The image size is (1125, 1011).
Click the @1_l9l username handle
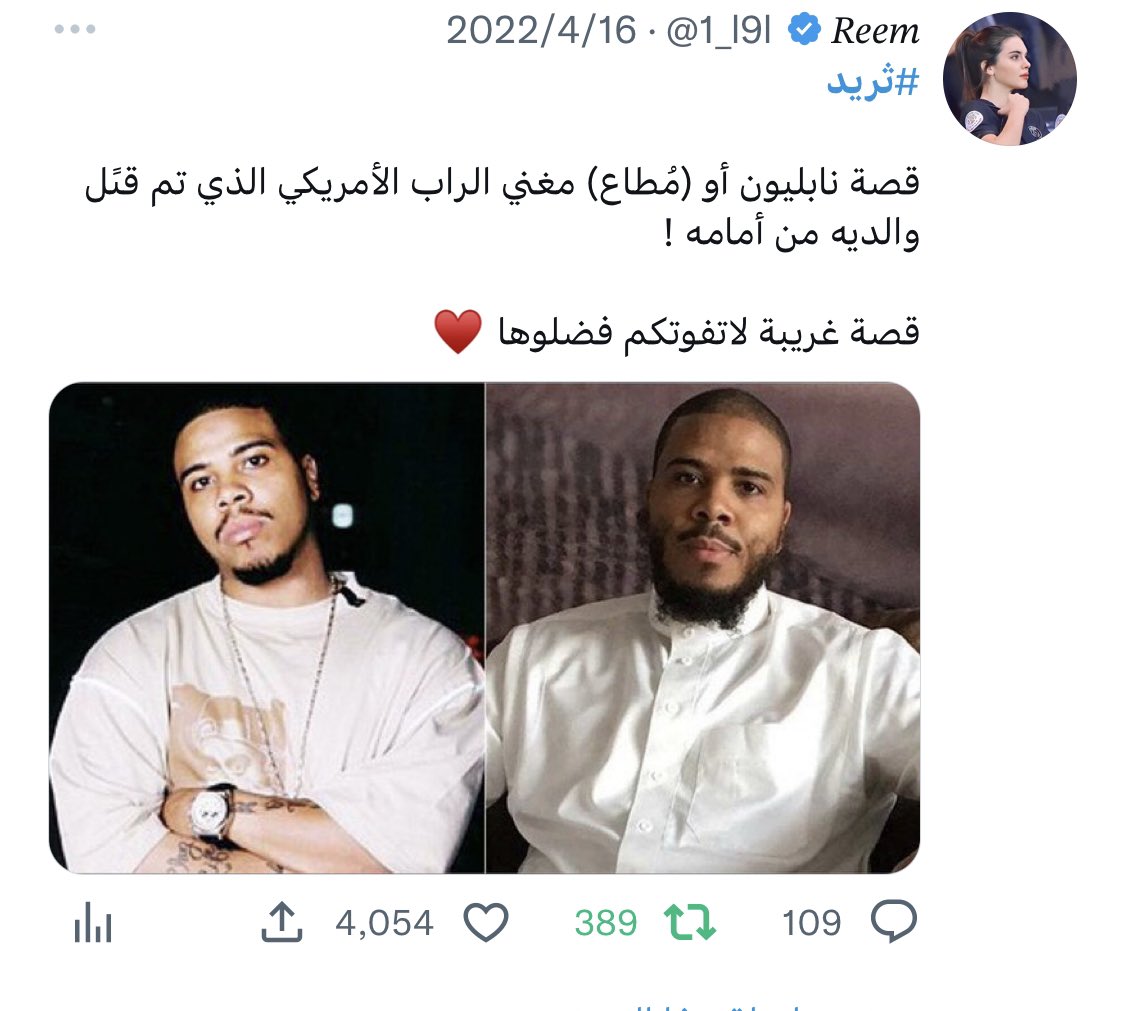click(x=718, y=31)
